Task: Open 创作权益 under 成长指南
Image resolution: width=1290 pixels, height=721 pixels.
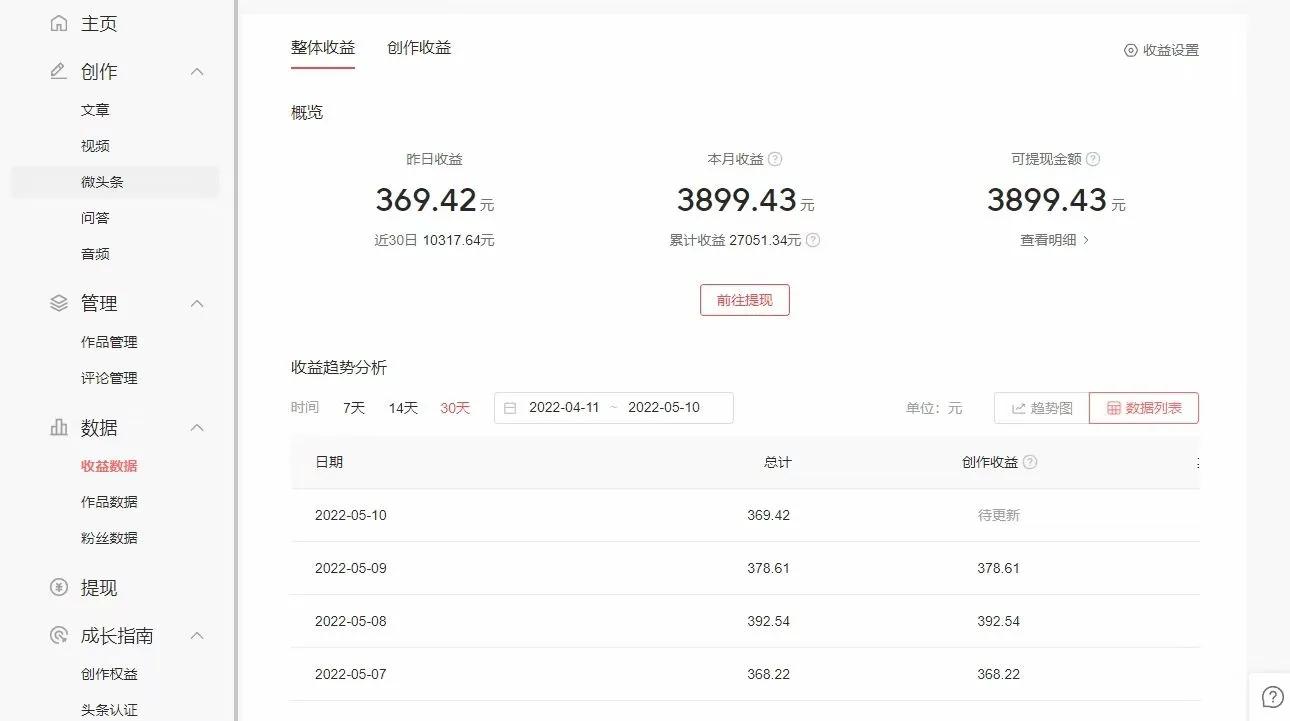Action: (x=109, y=674)
